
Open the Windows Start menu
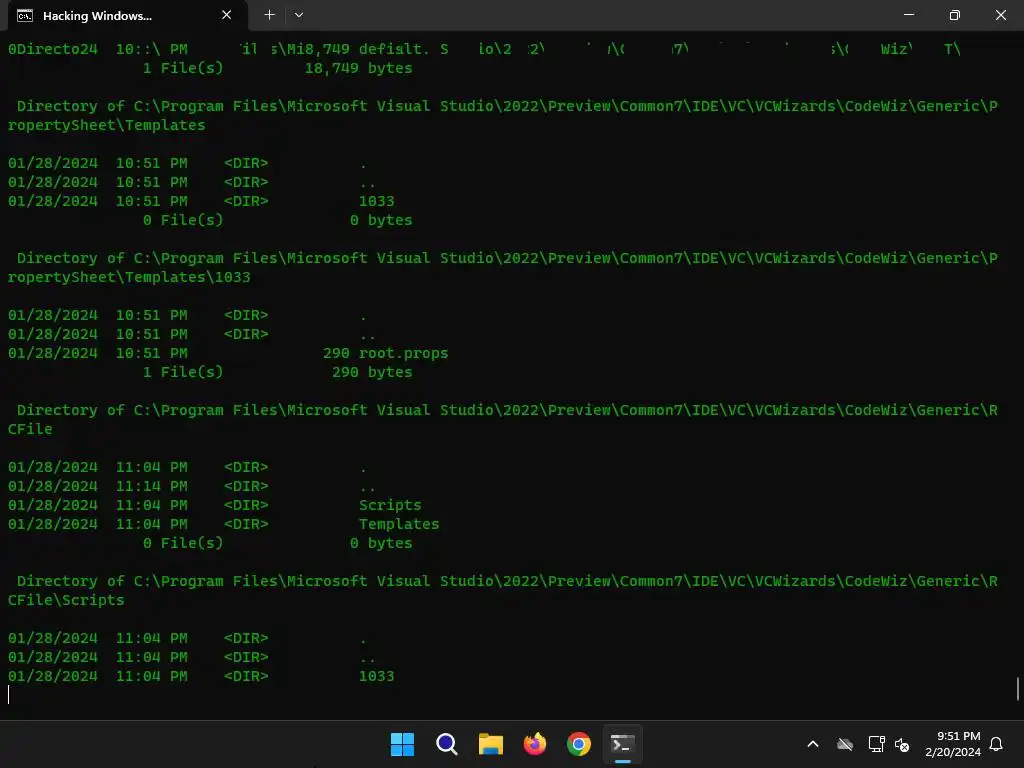402,744
